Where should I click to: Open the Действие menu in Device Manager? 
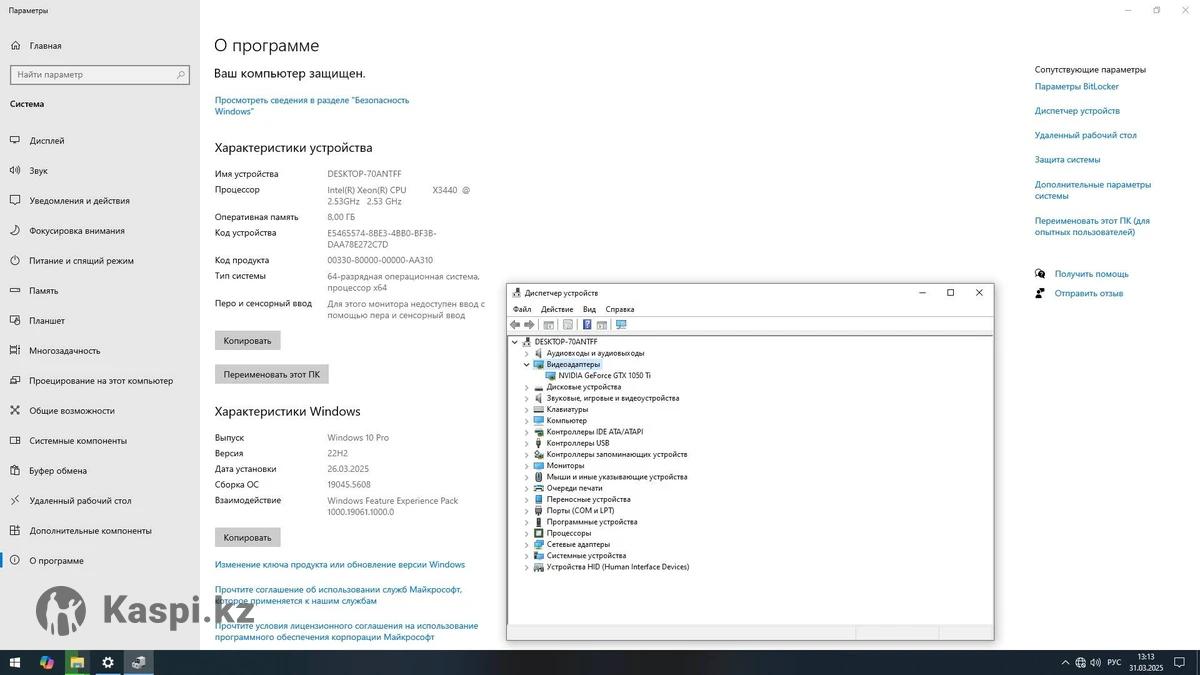[x=557, y=310]
